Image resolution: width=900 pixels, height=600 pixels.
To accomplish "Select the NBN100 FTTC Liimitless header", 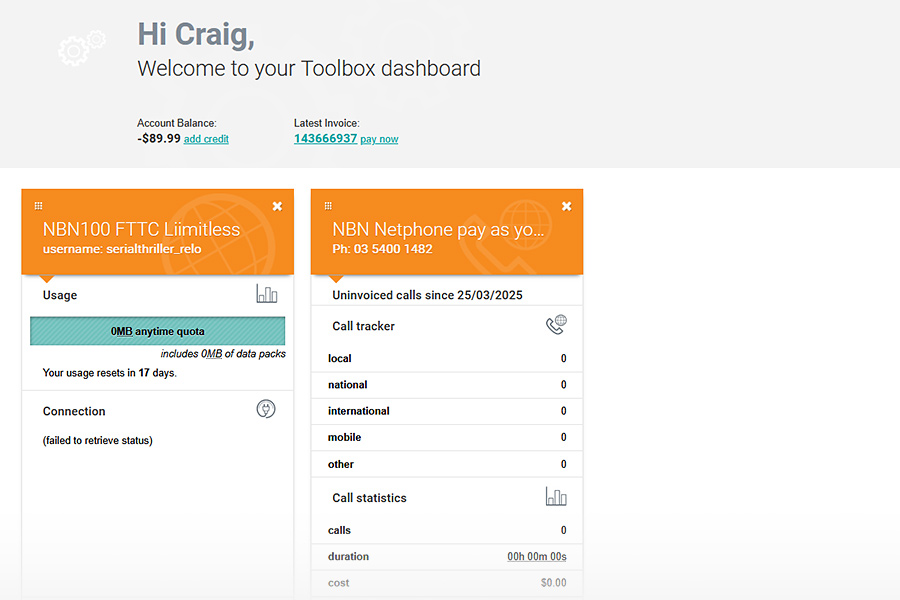I will pos(141,229).
